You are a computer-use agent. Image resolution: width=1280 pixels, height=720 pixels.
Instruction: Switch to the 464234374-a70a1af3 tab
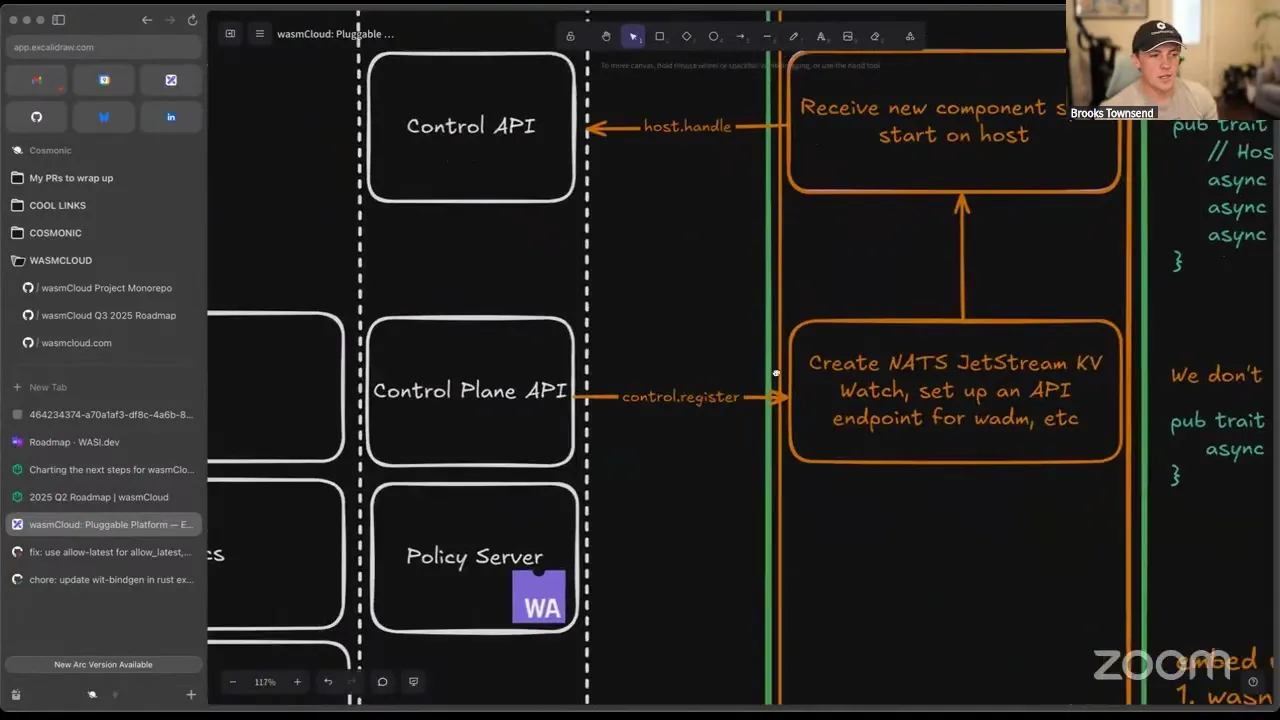point(103,414)
